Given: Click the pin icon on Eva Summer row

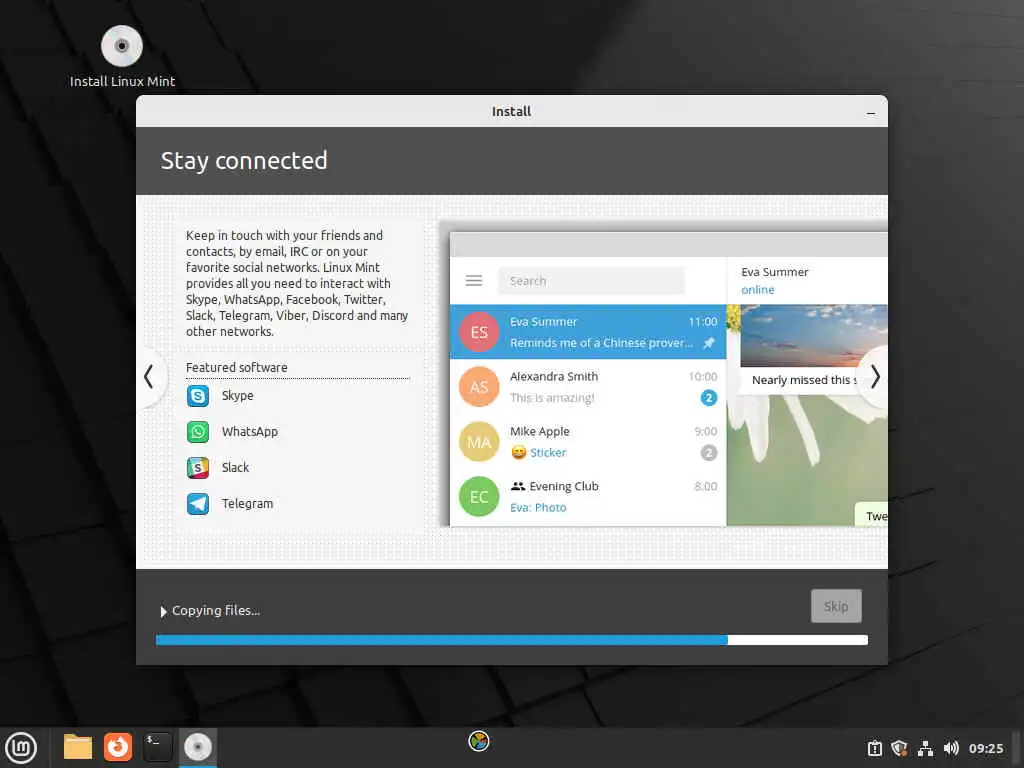Looking at the screenshot, I should 709,343.
